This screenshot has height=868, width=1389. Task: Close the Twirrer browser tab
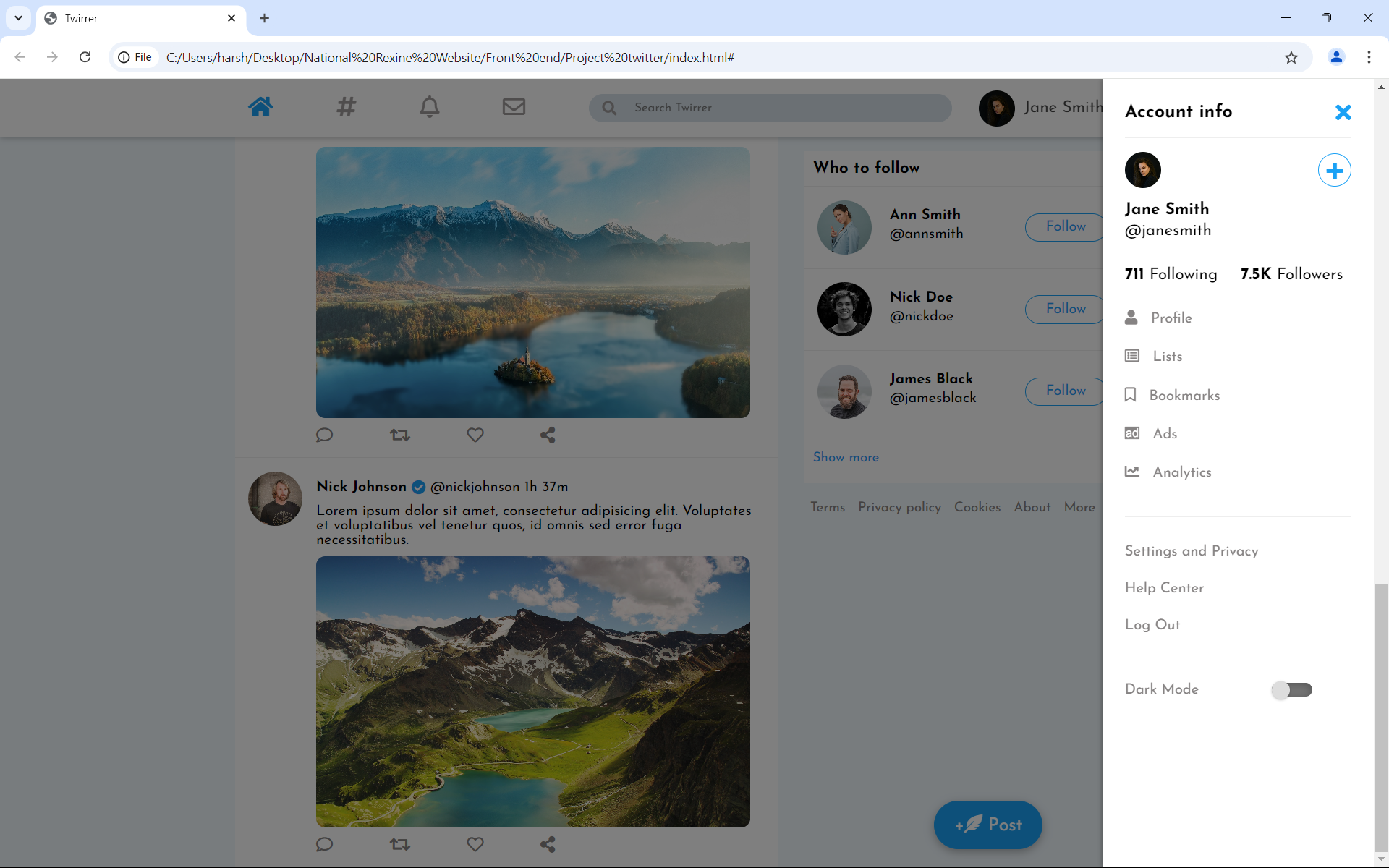pyautogui.click(x=231, y=18)
